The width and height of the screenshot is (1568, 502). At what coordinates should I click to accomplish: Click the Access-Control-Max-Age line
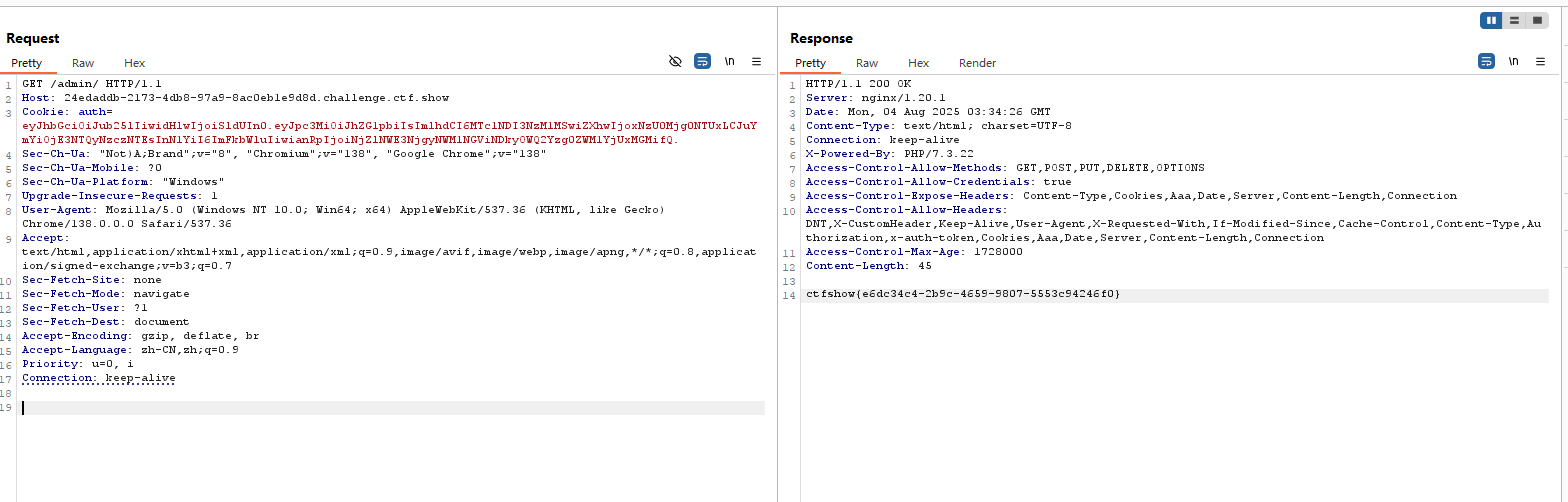914,252
